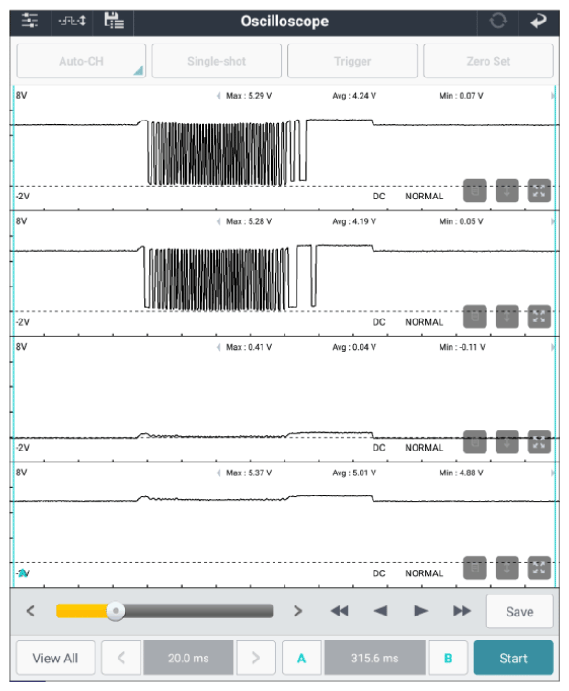This screenshot has width=569, height=691.
Task: Click the Start button
Action: [x=513, y=658]
